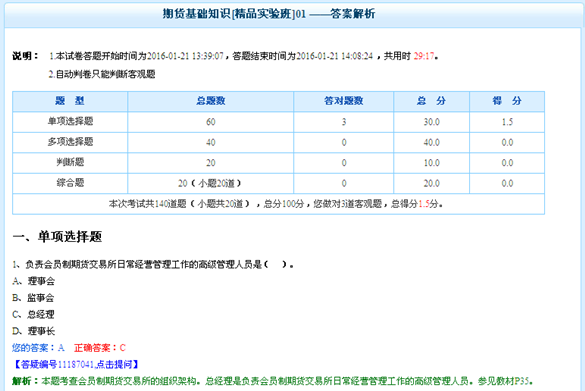Click the green 解析 explanation text
Viewport: 585px width, 391px height.
coord(272,381)
